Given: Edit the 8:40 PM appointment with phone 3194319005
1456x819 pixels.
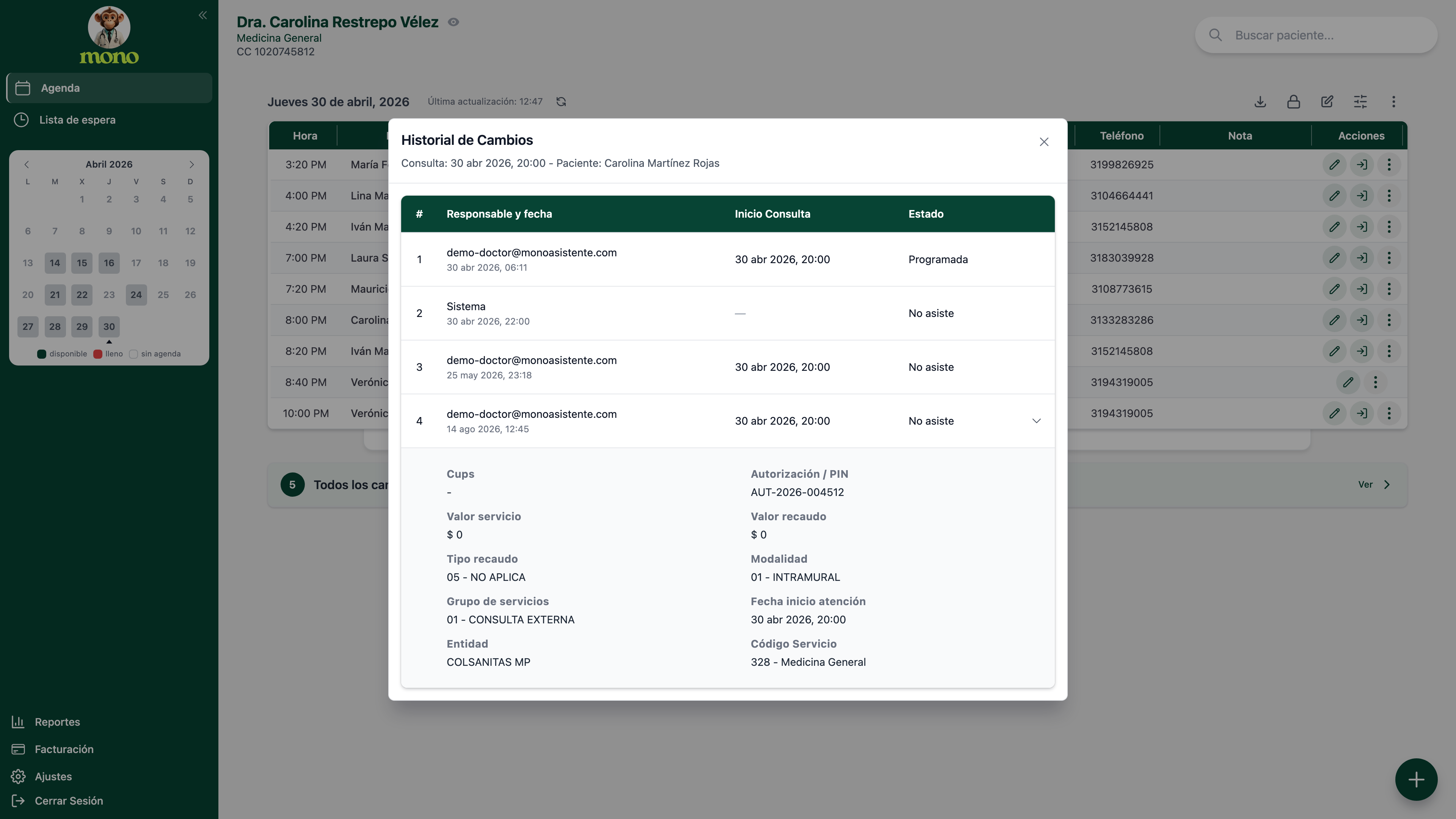Looking at the screenshot, I should pos(1348,382).
